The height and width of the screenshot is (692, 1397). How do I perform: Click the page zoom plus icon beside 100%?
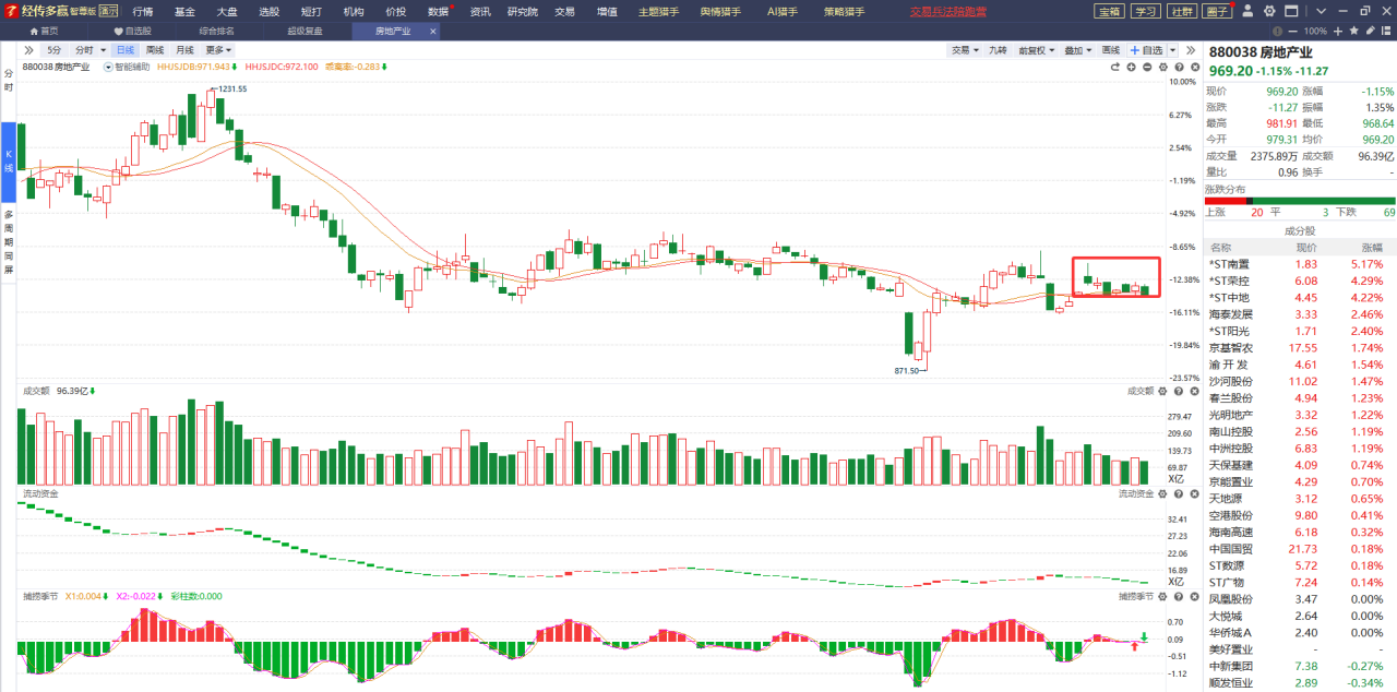pos(1336,31)
